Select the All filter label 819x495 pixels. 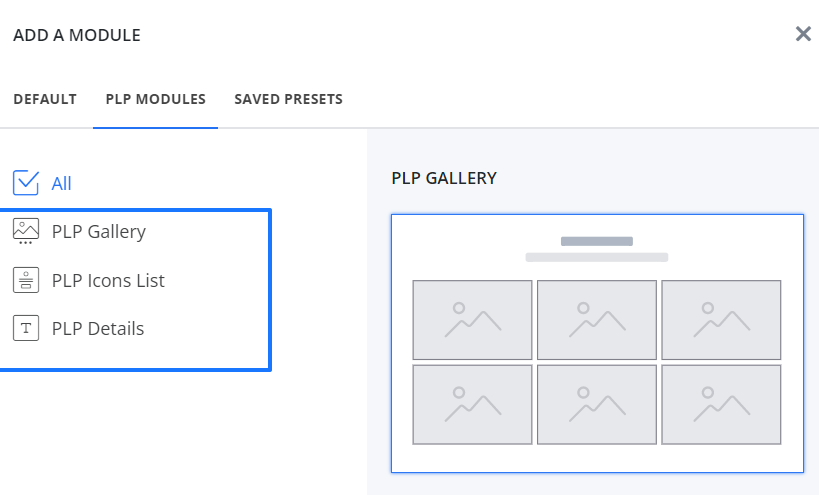(62, 184)
